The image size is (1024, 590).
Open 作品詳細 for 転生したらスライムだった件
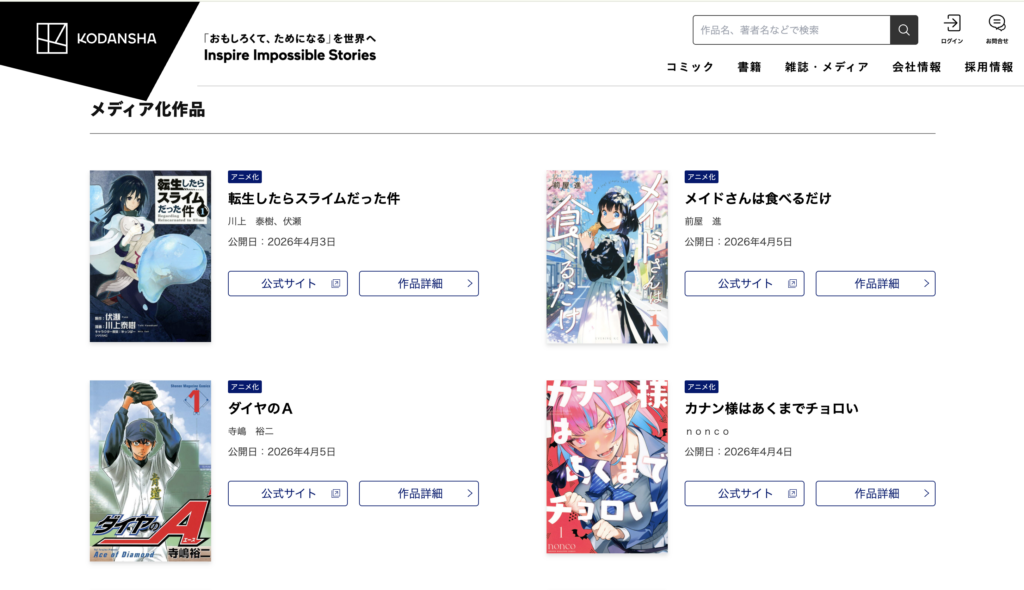[x=419, y=284]
